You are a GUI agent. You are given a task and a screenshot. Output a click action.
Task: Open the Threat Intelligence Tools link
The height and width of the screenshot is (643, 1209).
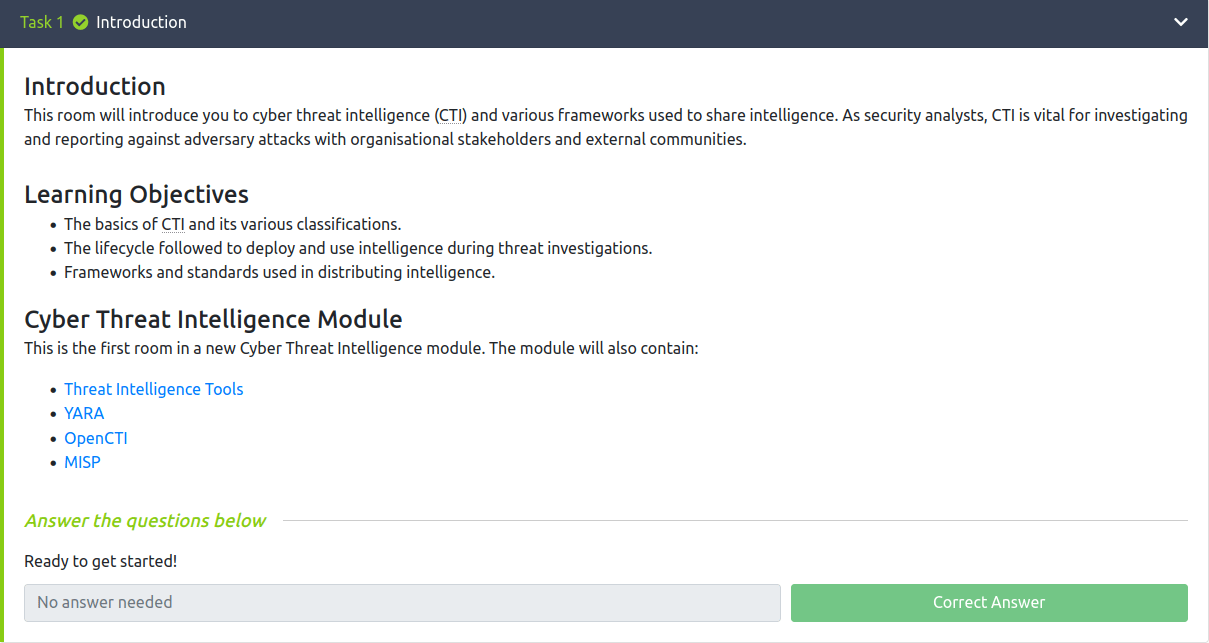click(x=153, y=389)
